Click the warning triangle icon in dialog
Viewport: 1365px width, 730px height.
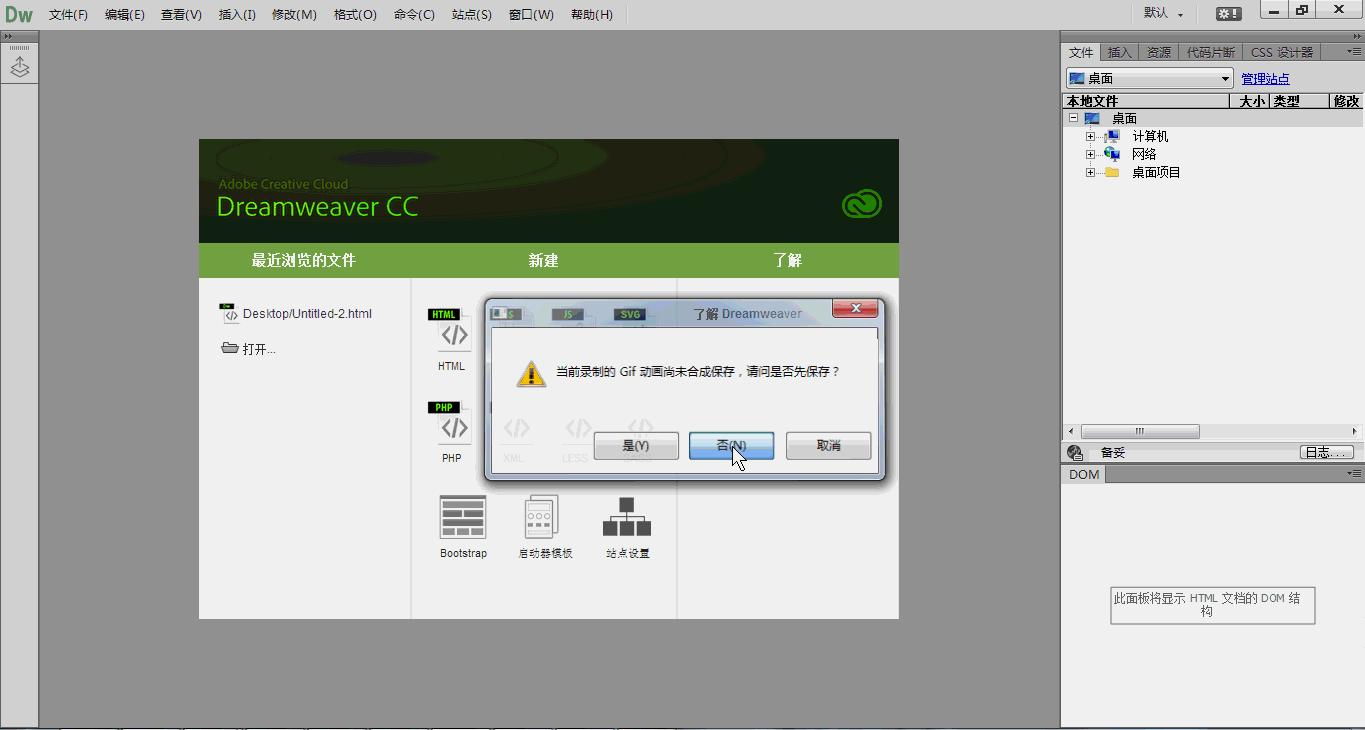tap(531, 373)
